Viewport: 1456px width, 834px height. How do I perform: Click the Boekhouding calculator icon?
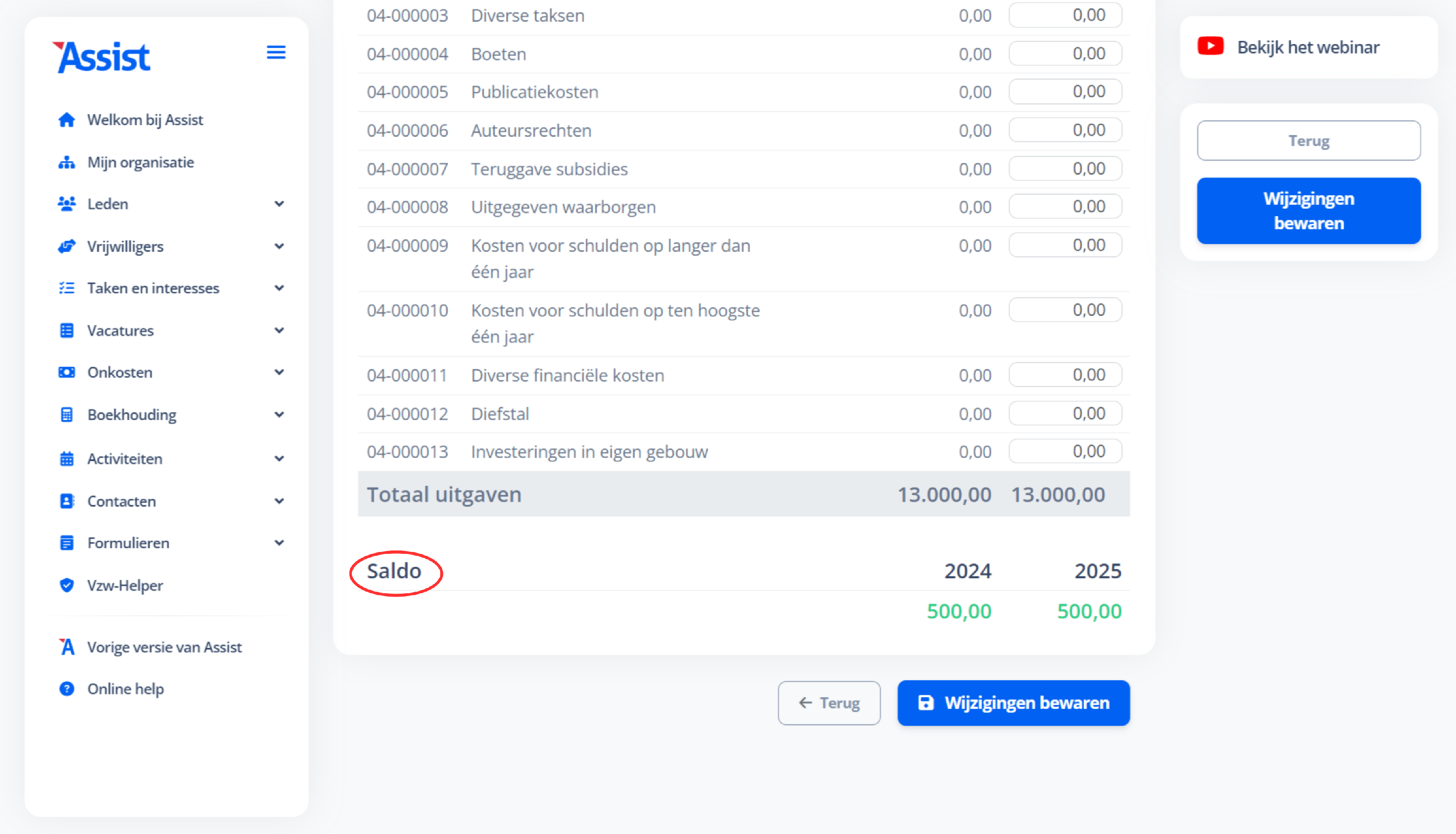66,415
